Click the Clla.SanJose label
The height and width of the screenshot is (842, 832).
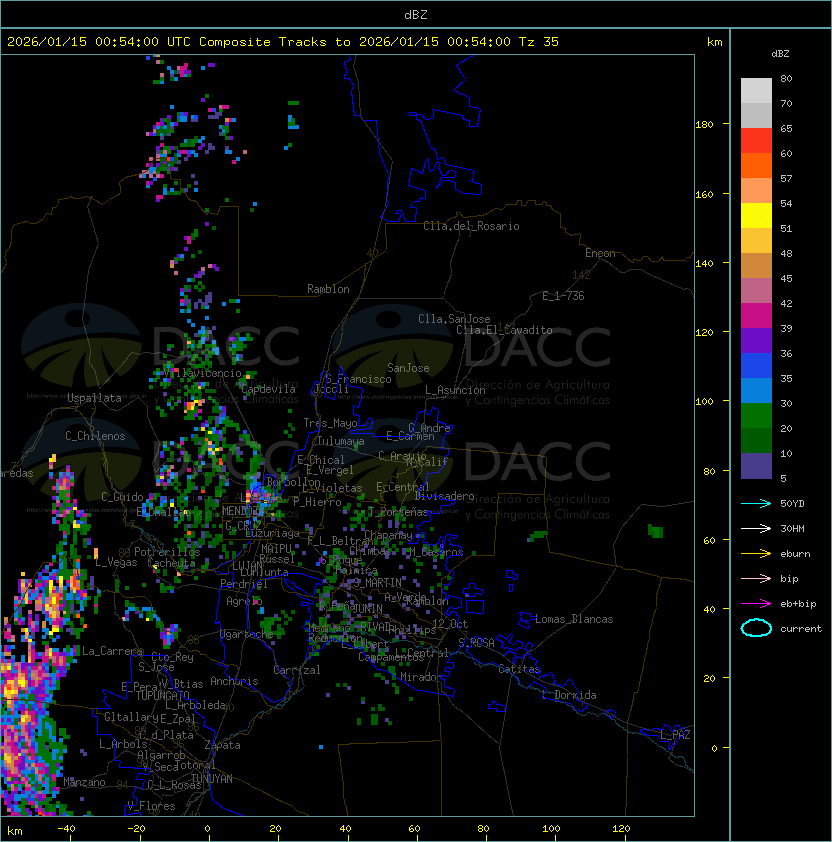click(454, 319)
